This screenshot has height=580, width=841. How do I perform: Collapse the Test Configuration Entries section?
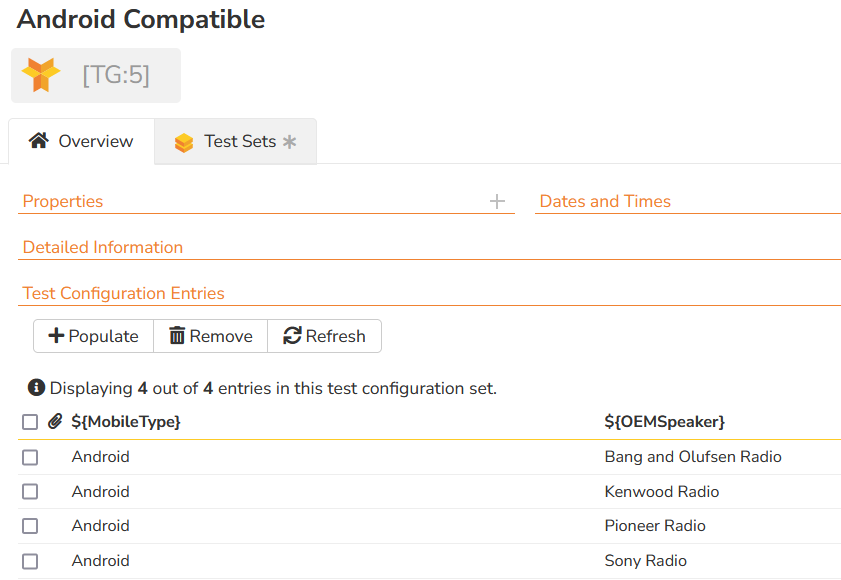pyautogui.click(x=123, y=294)
